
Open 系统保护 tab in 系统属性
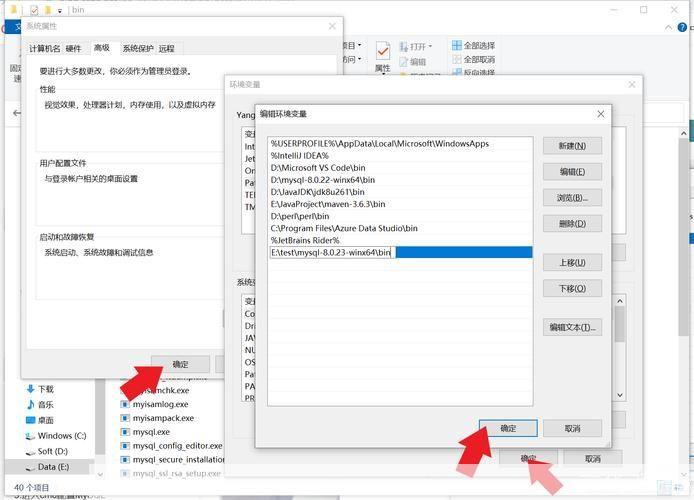(138, 48)
